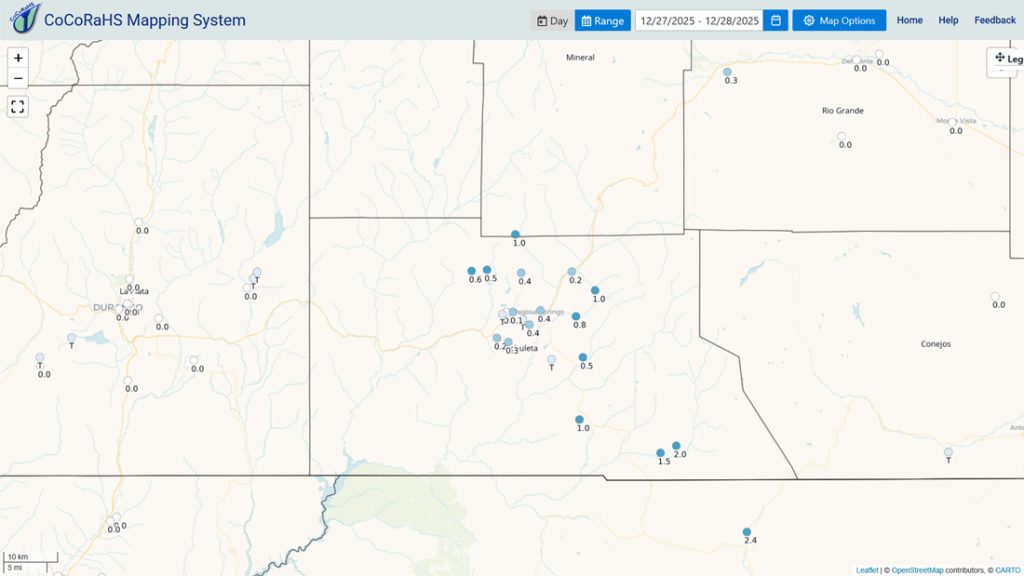Select the 1.5 precipitation marker
Viewport: 1024px width, 576px height.
point(660,453)
